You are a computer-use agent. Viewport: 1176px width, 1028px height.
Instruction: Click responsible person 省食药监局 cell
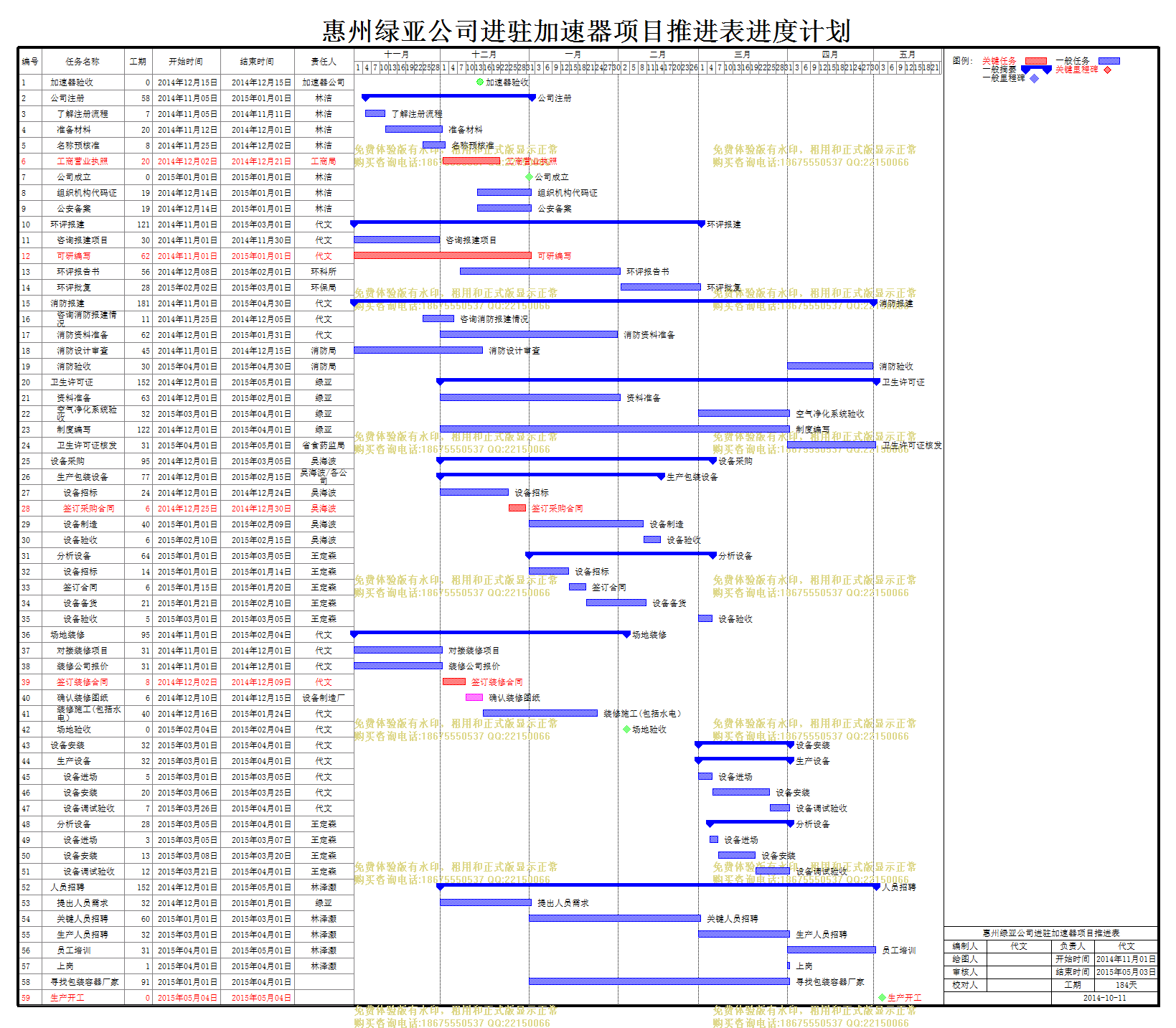pyautogui.click(x=324, y=445)
